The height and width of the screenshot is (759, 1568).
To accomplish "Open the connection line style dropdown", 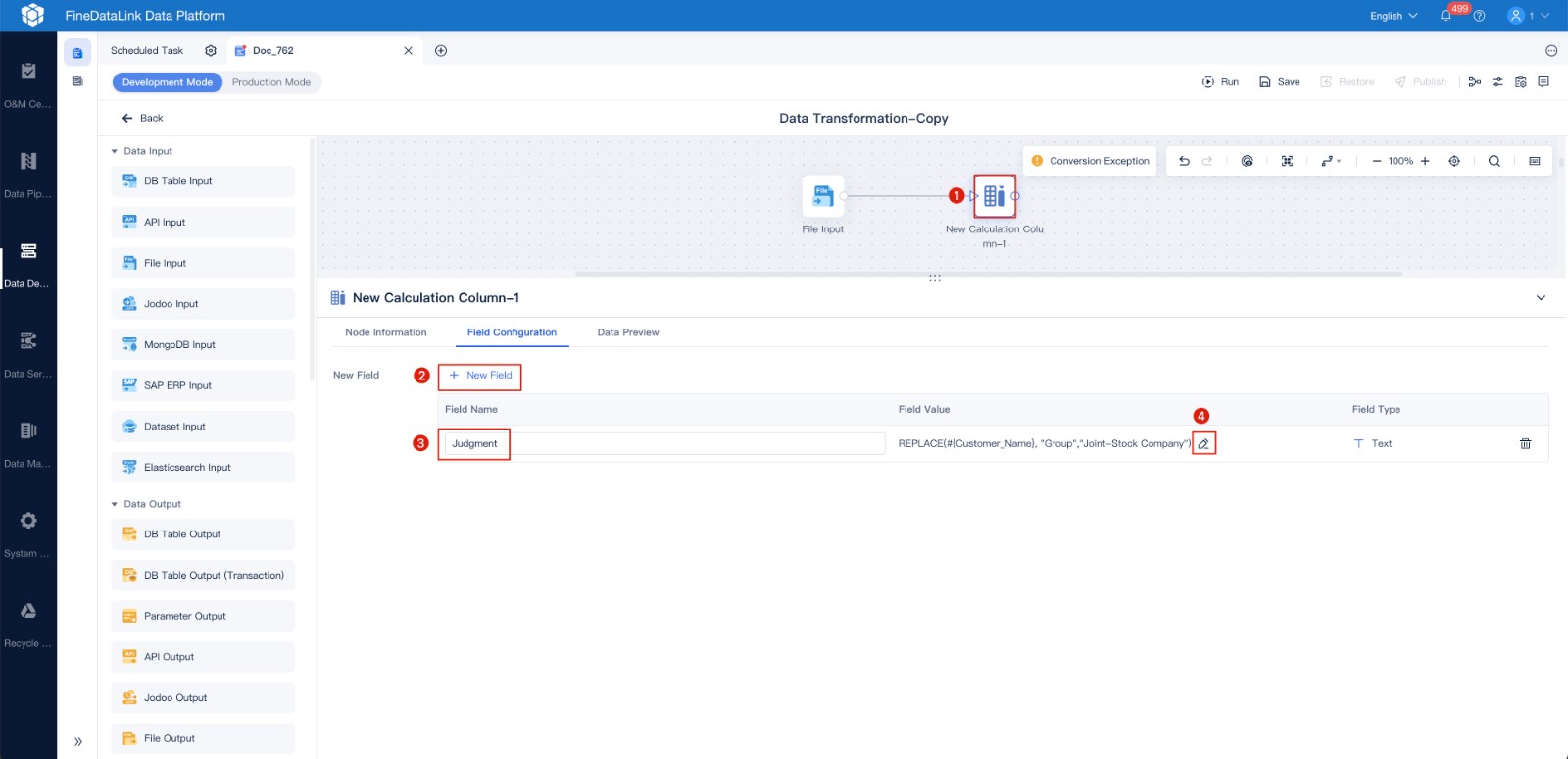I will click(x=1331, y=161).
